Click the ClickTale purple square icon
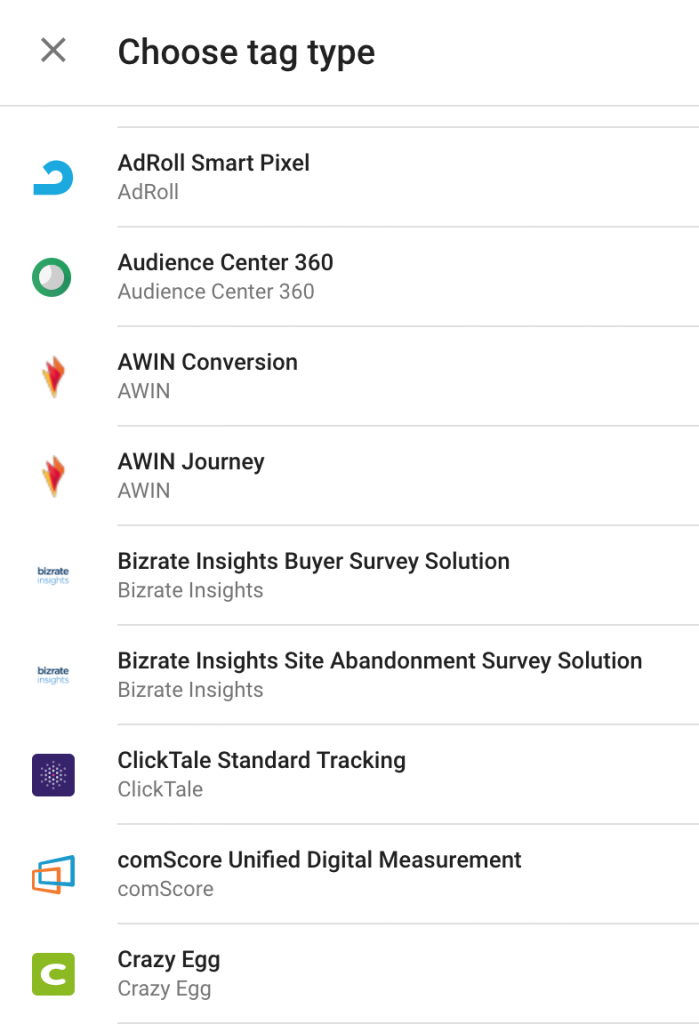The width and height of the screenshot is (699, 1024). 53,775
